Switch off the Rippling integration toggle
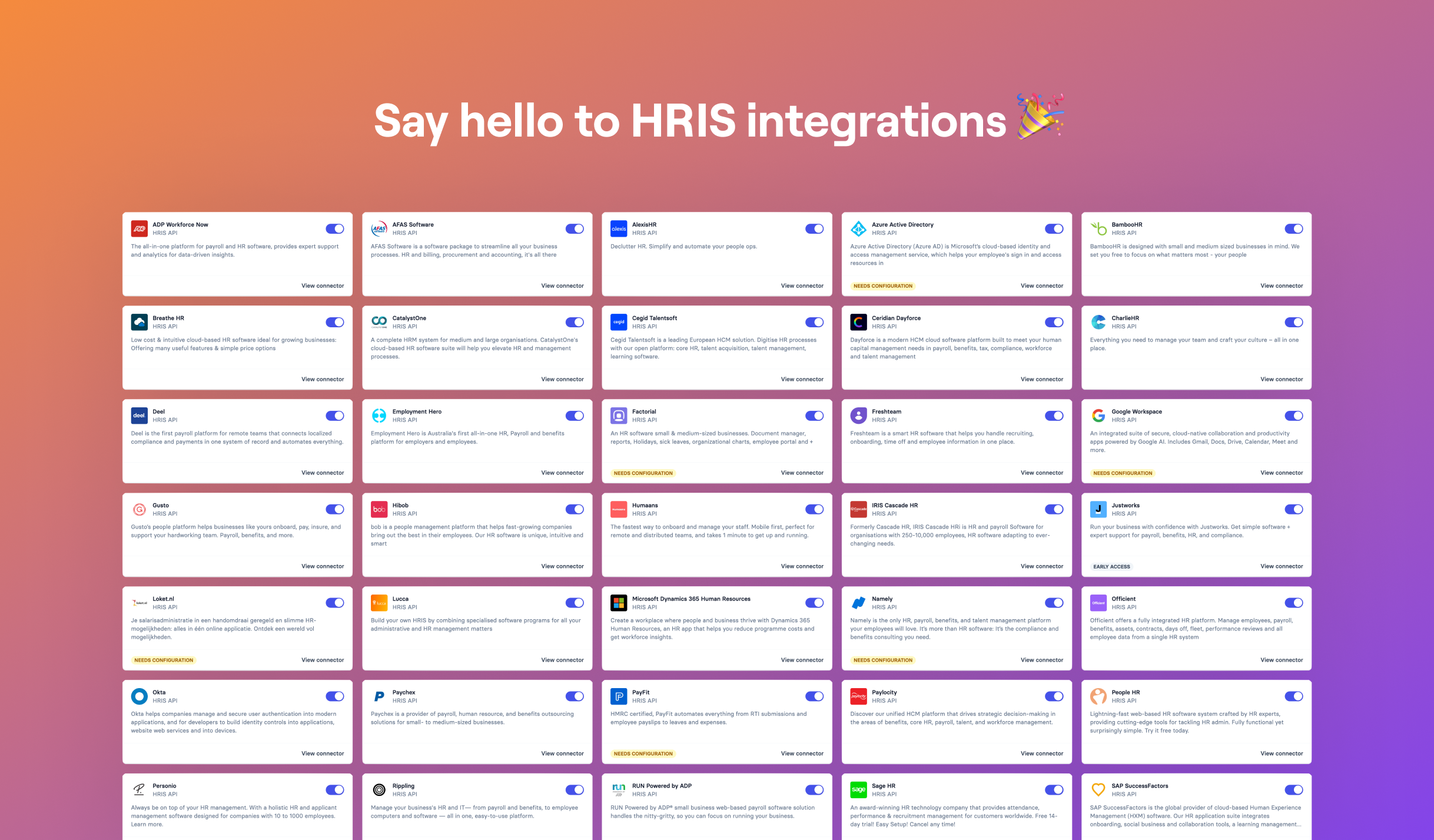The image size is (1434, 840). pos(575,790)
